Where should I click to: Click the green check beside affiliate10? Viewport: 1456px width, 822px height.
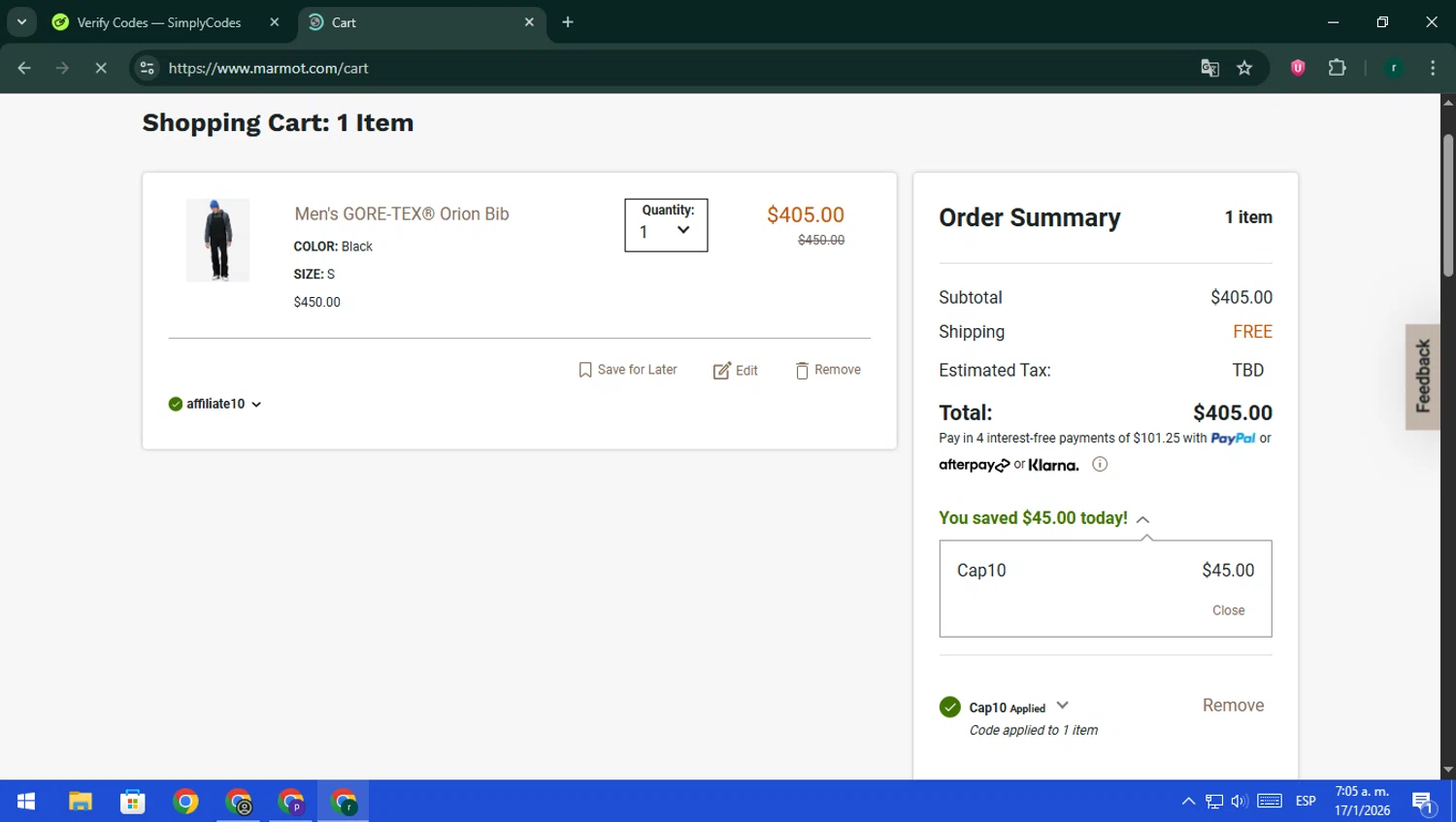[176, 404]
